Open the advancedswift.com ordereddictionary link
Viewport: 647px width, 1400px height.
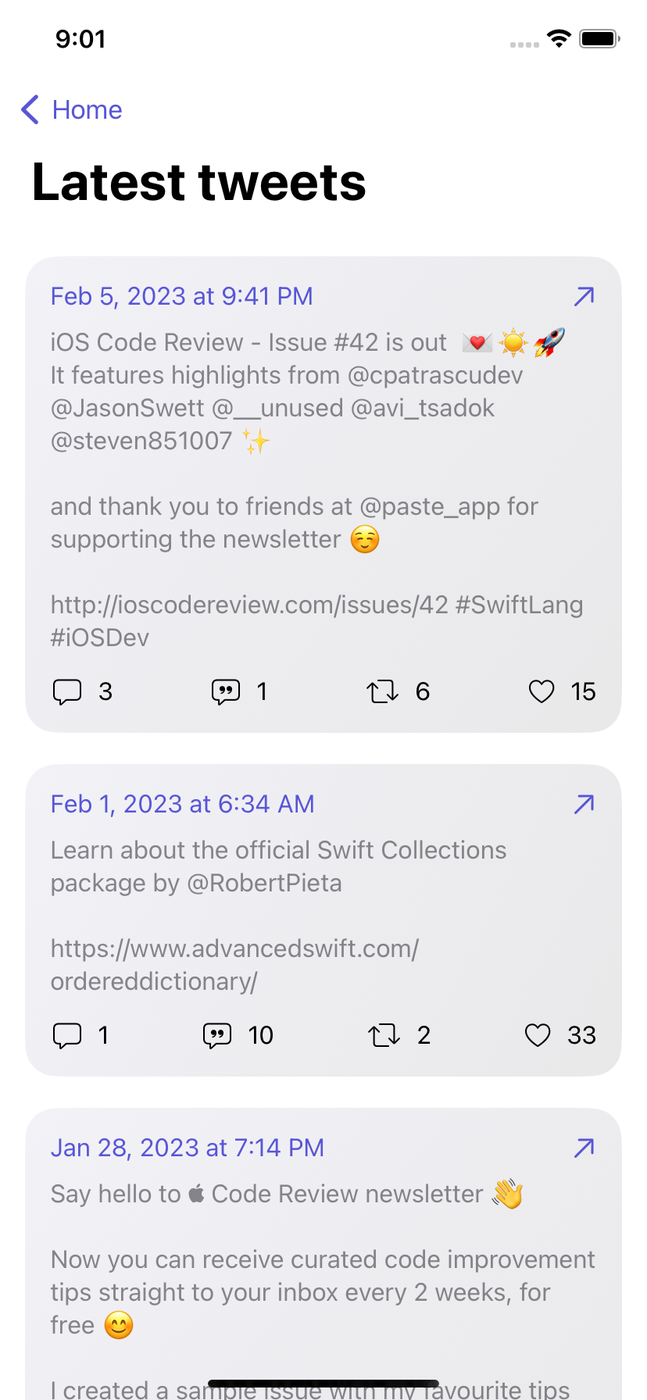(234, 965)
